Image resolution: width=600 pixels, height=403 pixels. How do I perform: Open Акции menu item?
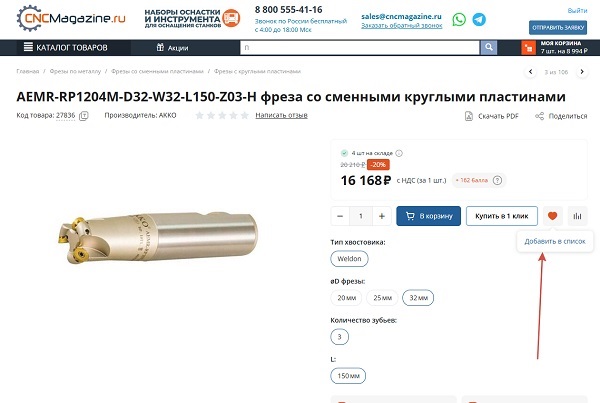click(x=172, y=48)
